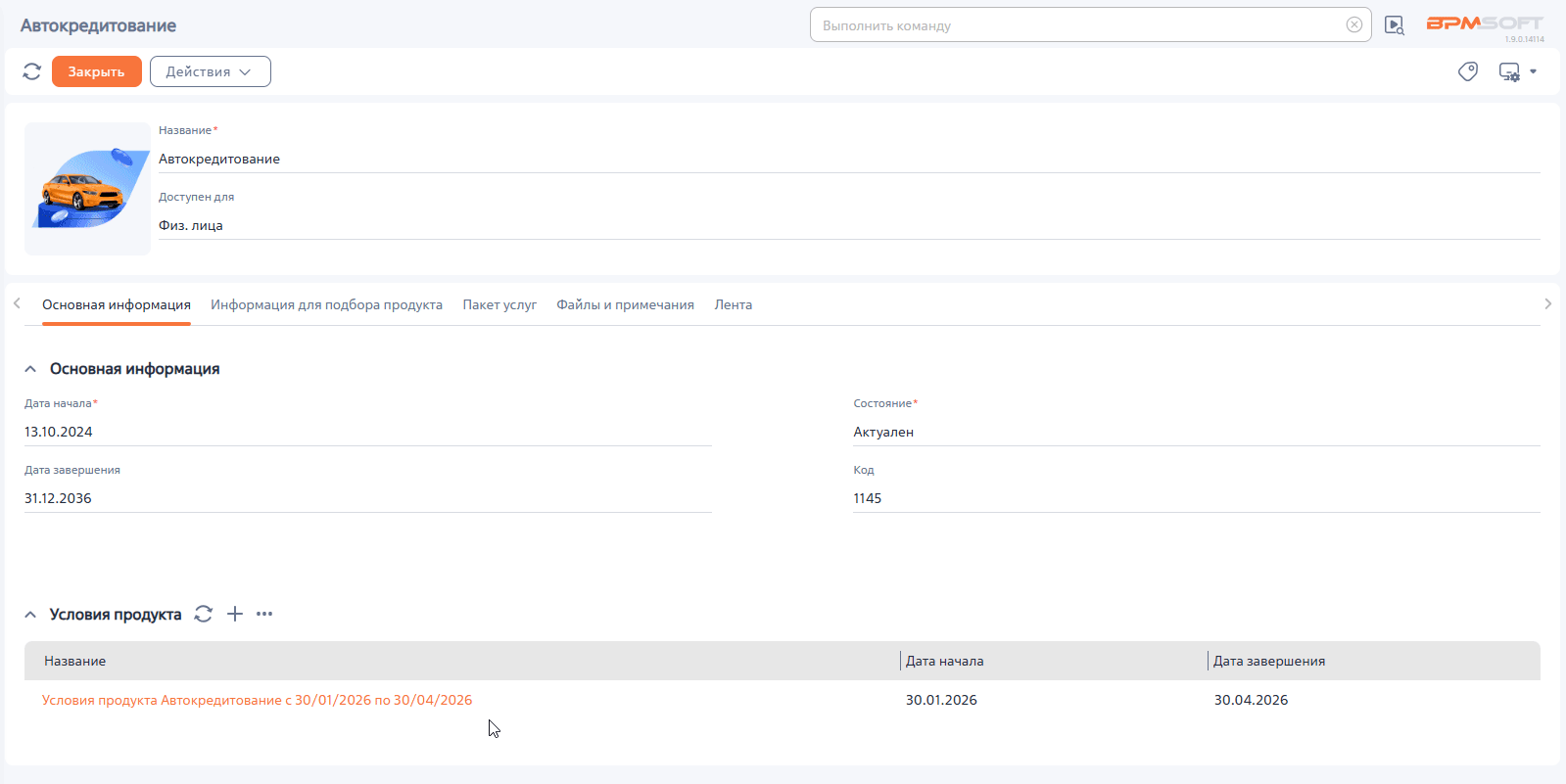
Task: Click the tag icon in toolbar
Action: pyautogui.click(x=1467, y=71)
